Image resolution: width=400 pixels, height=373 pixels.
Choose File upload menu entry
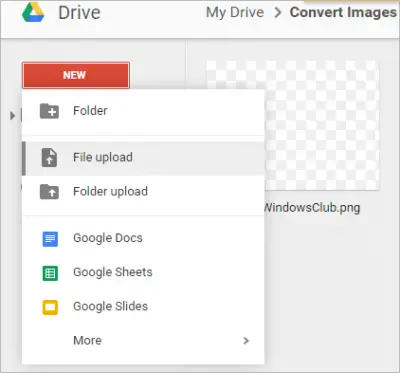pyautogui.click(x=143, y=158)
